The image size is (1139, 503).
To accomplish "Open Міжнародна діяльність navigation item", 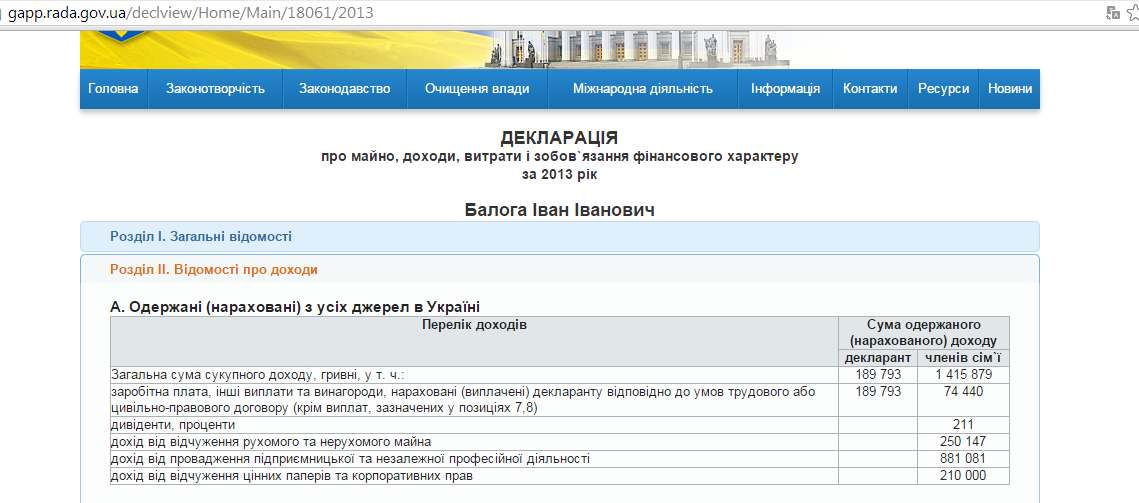I will point(642,88).
